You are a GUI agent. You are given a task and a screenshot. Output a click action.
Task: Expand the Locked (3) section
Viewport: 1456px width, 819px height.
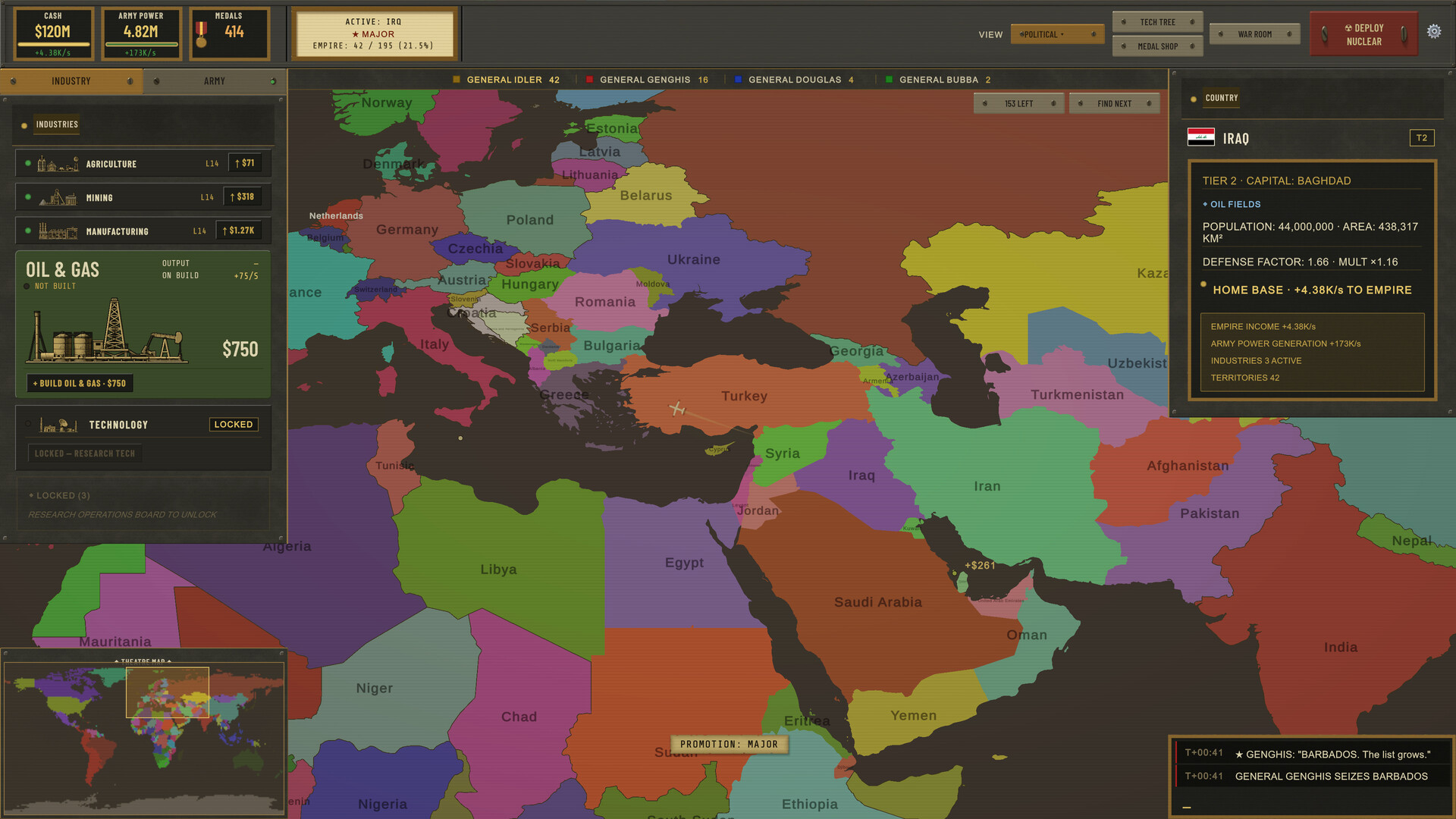[x=143, y=504]
